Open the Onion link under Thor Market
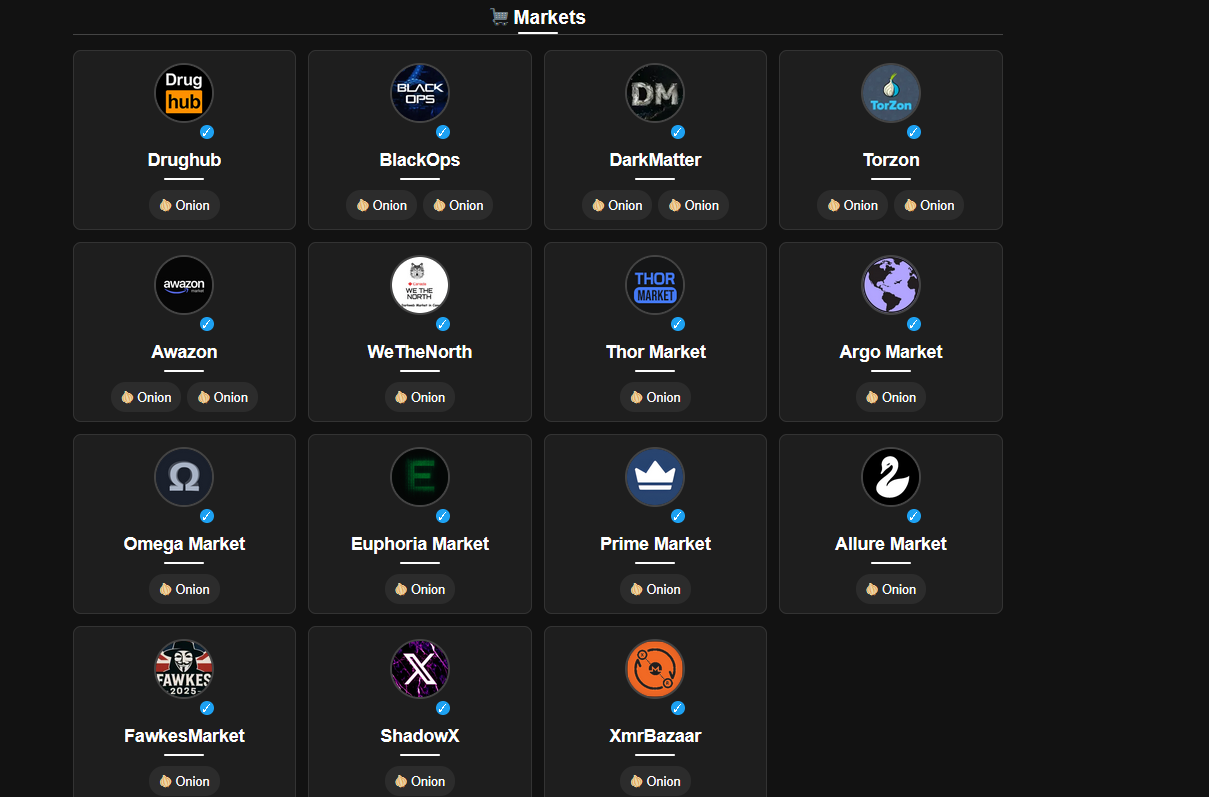The image size is (1209, 797). point(655,397)
